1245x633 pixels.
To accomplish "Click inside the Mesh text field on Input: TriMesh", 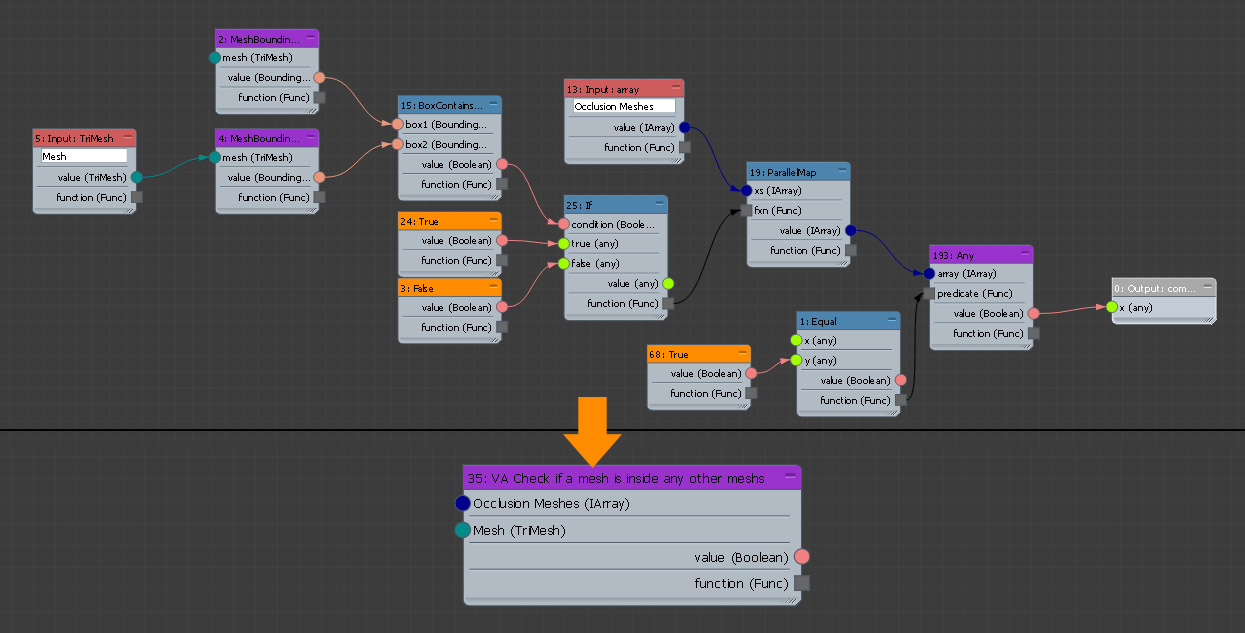I will tap(82, 156).
